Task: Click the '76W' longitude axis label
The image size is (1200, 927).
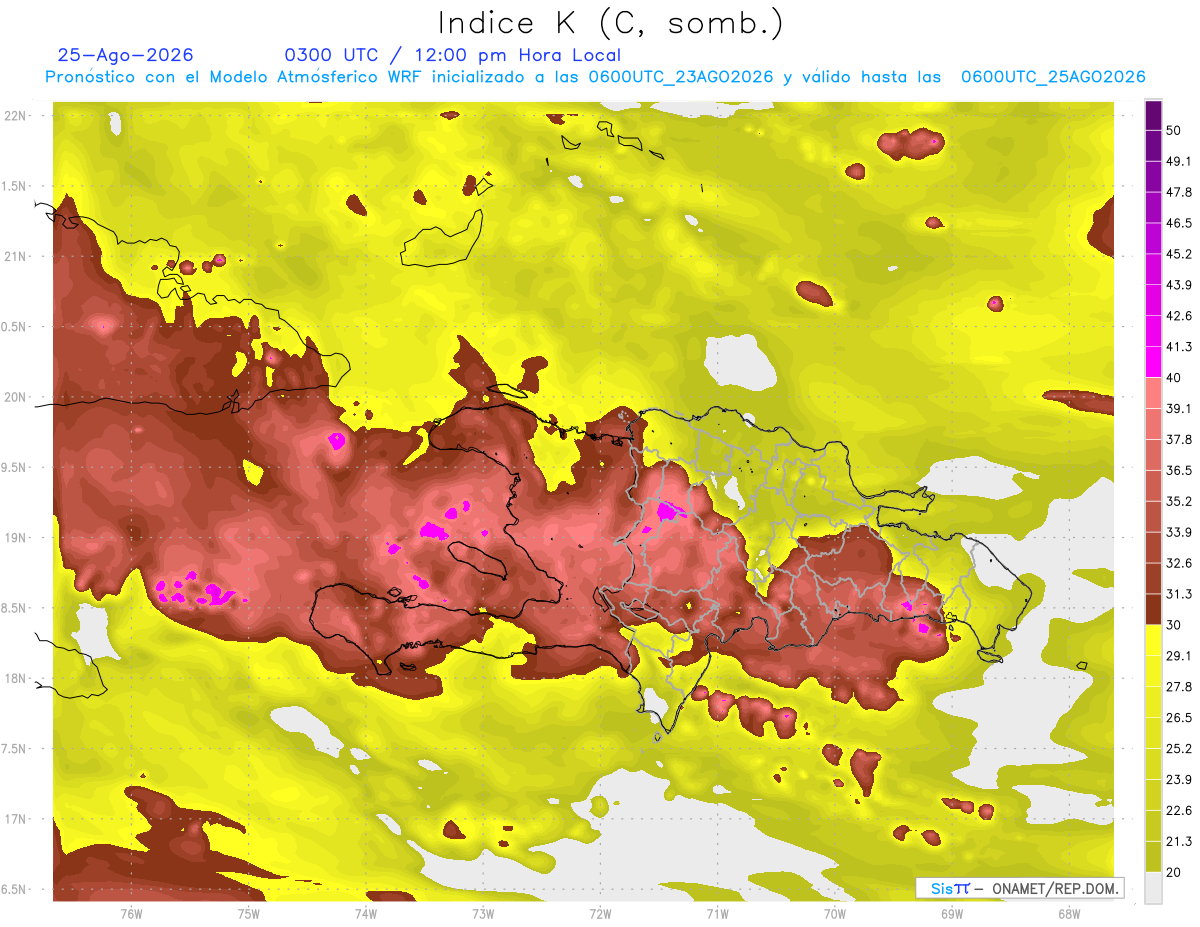Action: (x=131, y=913)
